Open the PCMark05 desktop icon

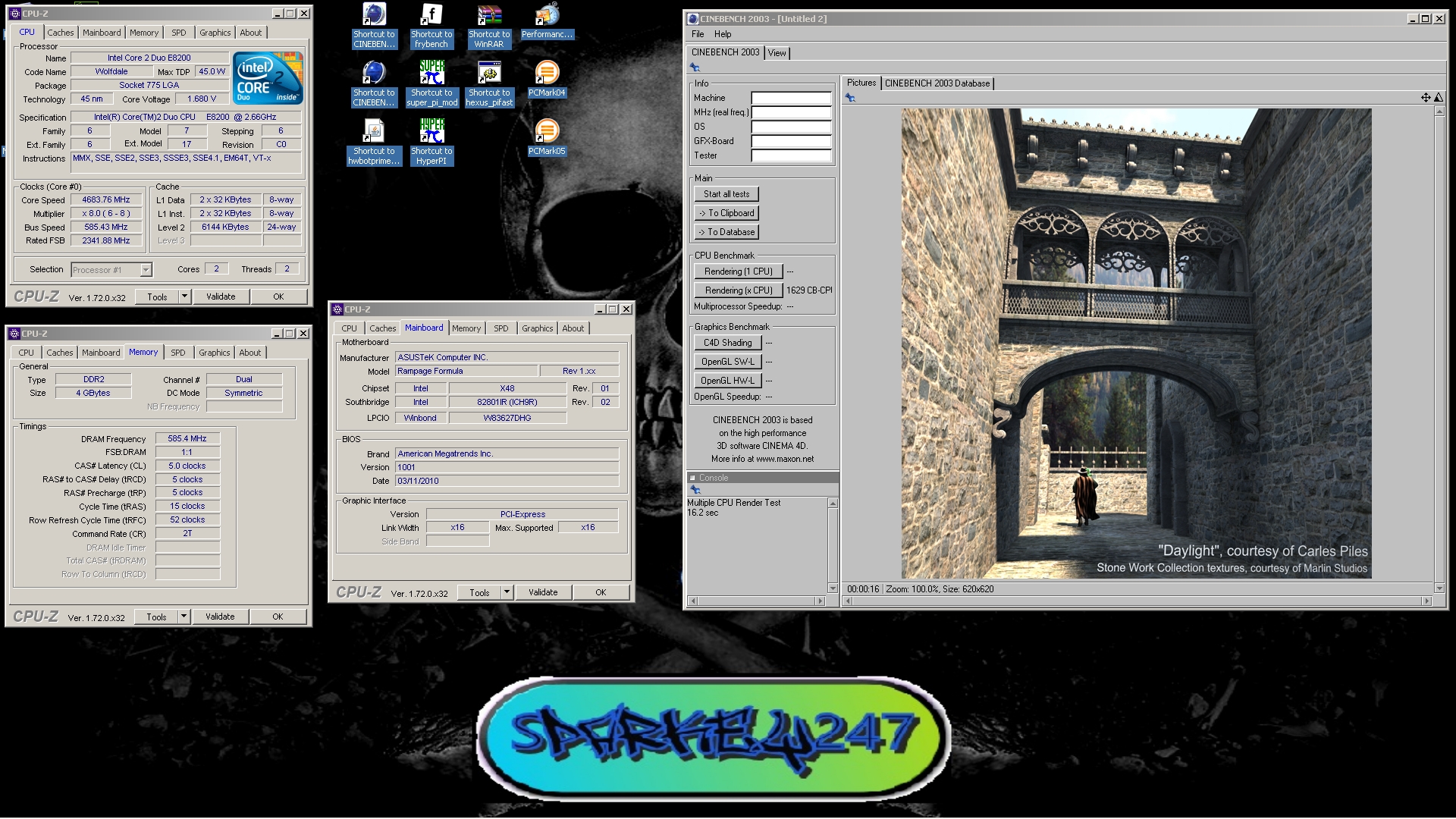click(547, 137)
